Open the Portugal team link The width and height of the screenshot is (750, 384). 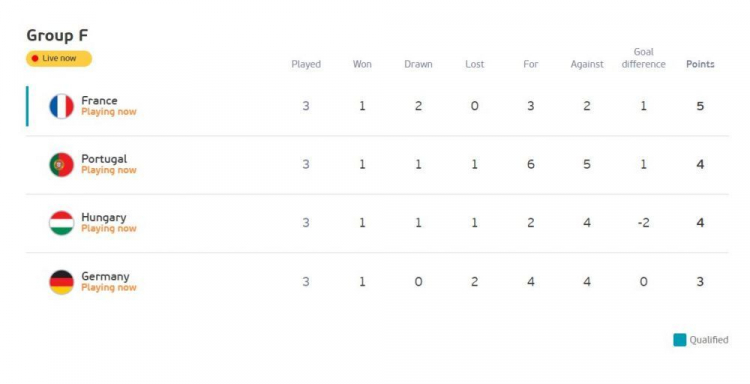click(104, 159)
